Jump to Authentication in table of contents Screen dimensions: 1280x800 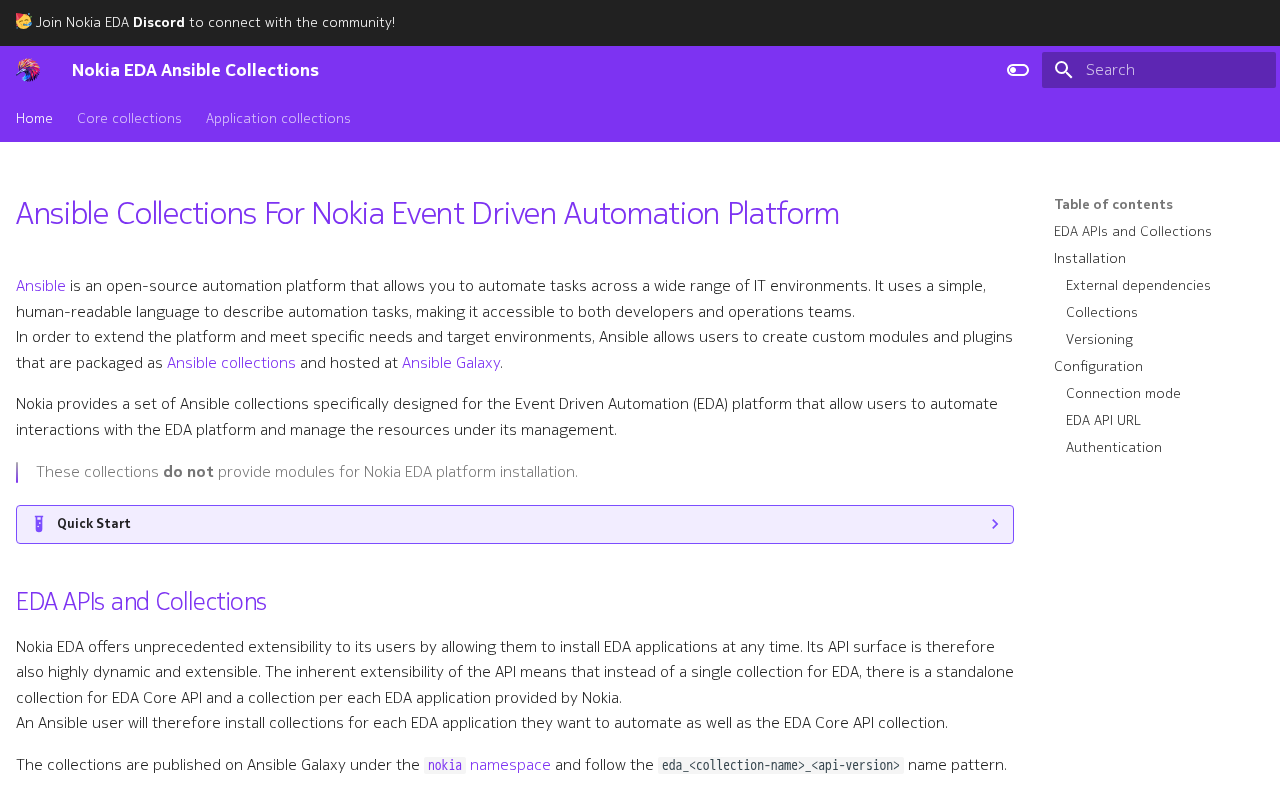(x=1113, y=447)
